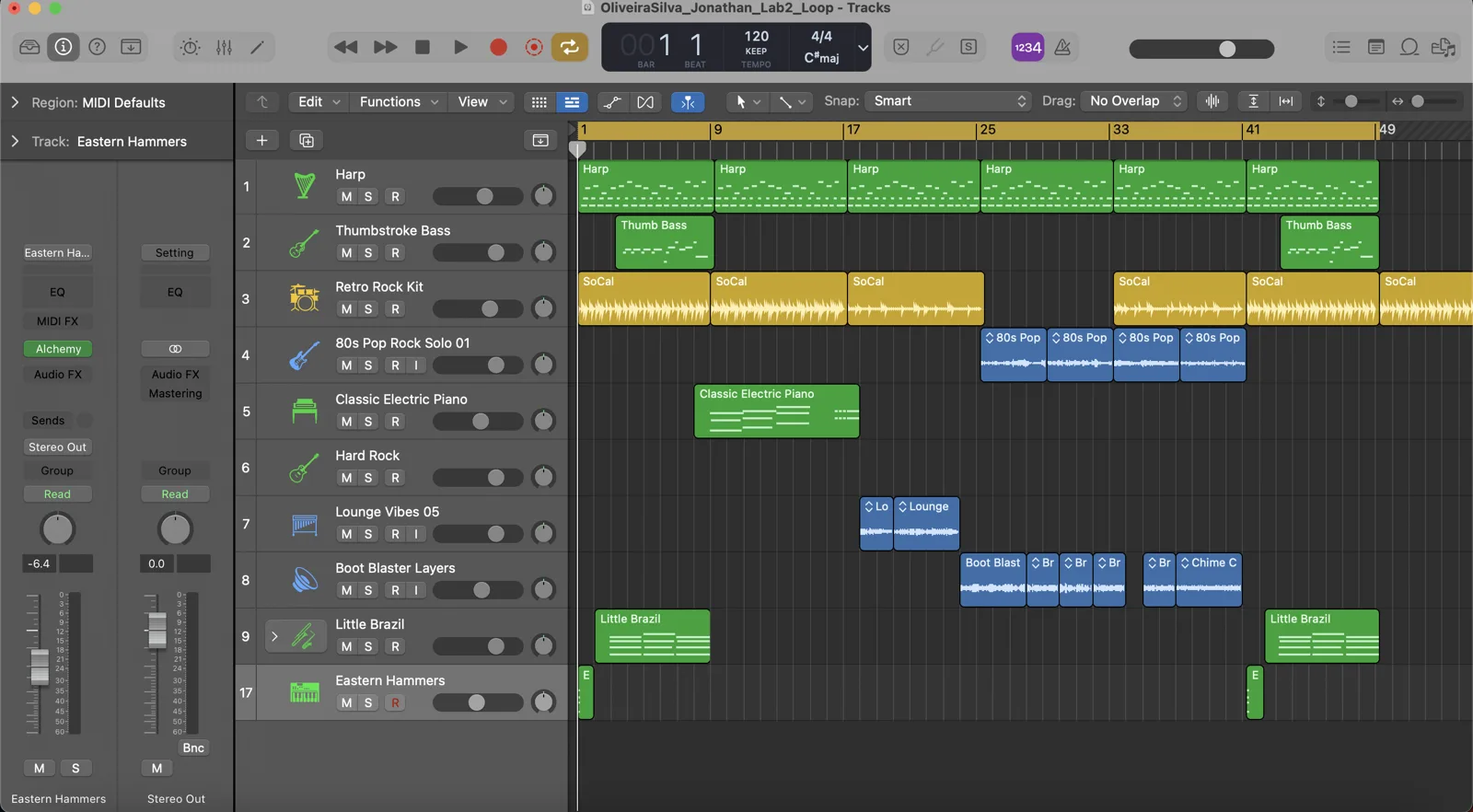Record-enable the Retro Rock Kit track

(x=395, y=308)
